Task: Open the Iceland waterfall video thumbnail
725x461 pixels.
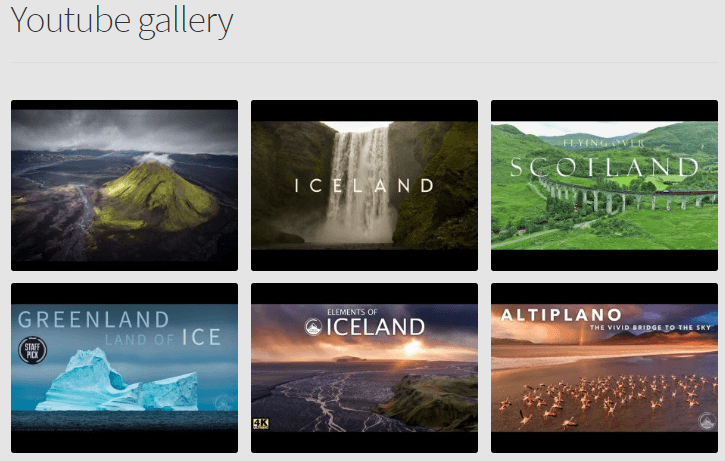Action: tap(364, 185)
